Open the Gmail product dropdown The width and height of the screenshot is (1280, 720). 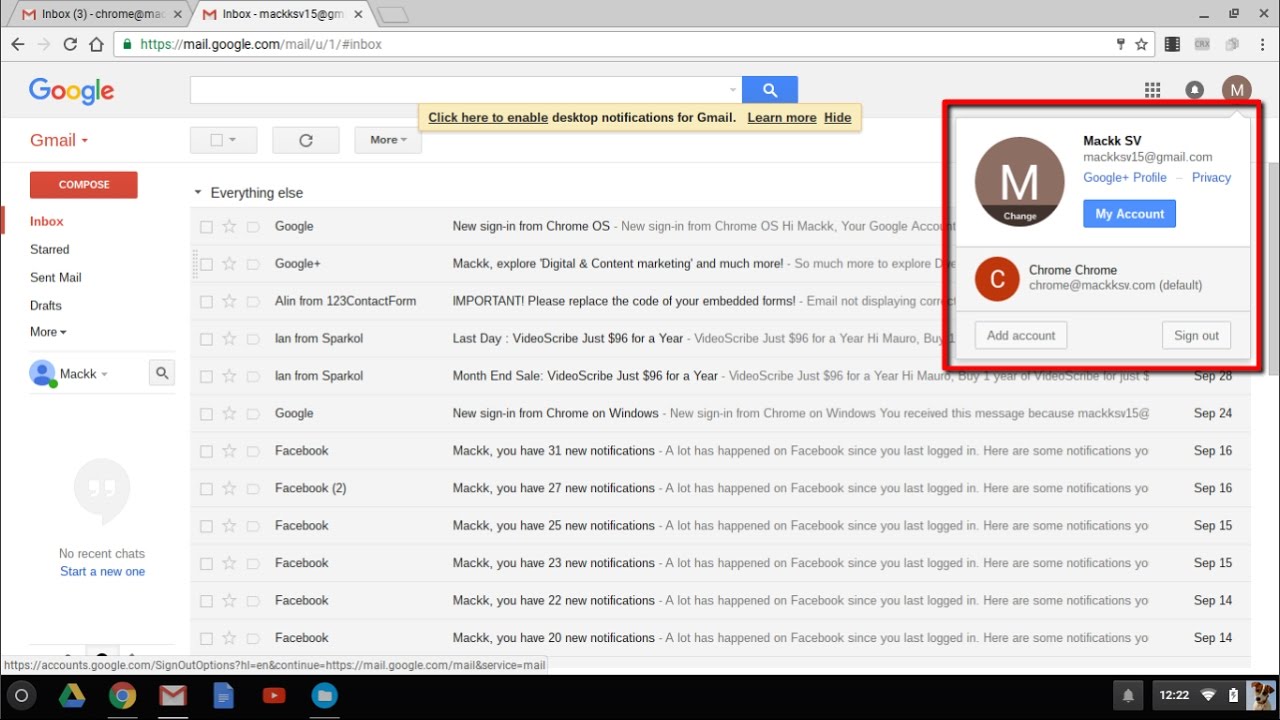coord(59,140)
